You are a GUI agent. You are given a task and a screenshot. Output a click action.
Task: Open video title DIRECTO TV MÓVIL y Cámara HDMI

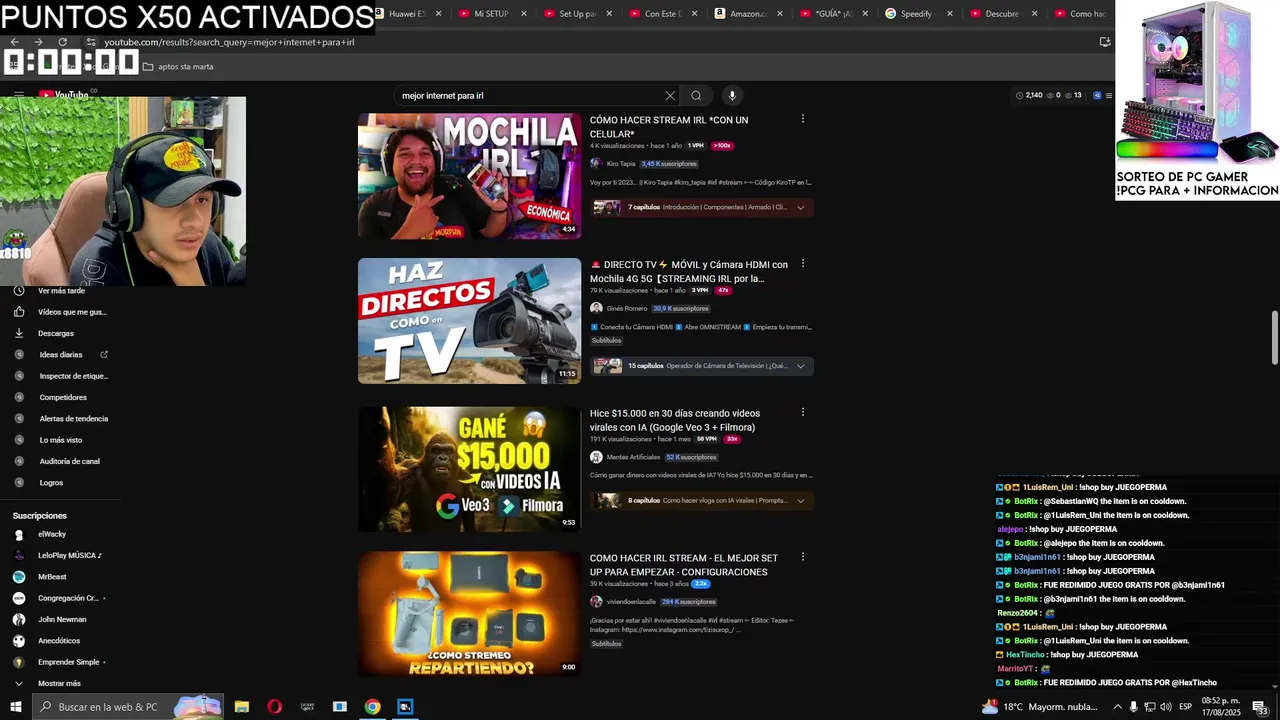tap(689, 272)
